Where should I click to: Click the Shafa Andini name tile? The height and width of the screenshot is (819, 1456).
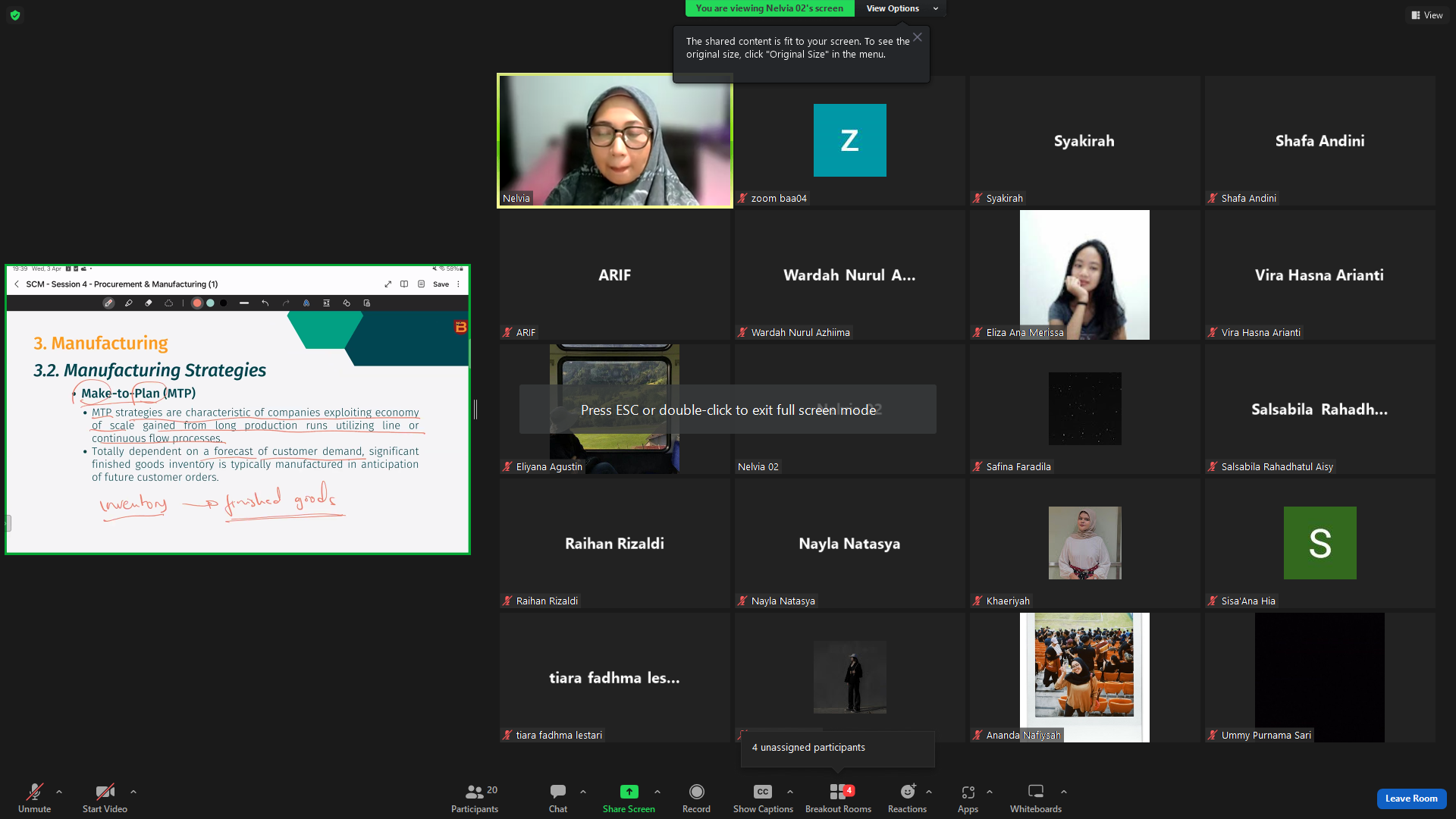(x=1319, y=140)
